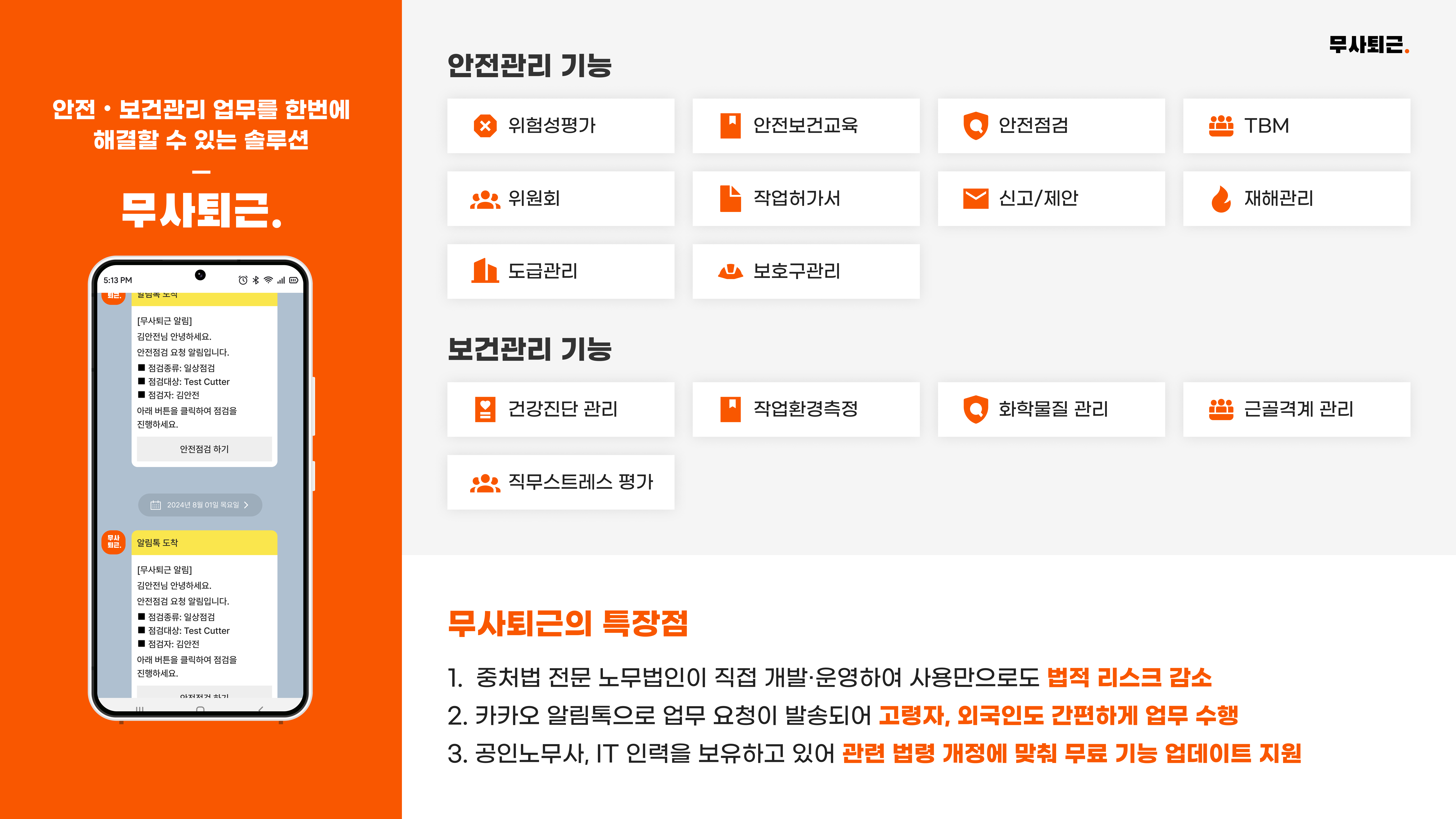This screenshot has width=1456, height=819.
Task: Click the upper 점검대상: Test Cutter line
Action: (184, 381)
